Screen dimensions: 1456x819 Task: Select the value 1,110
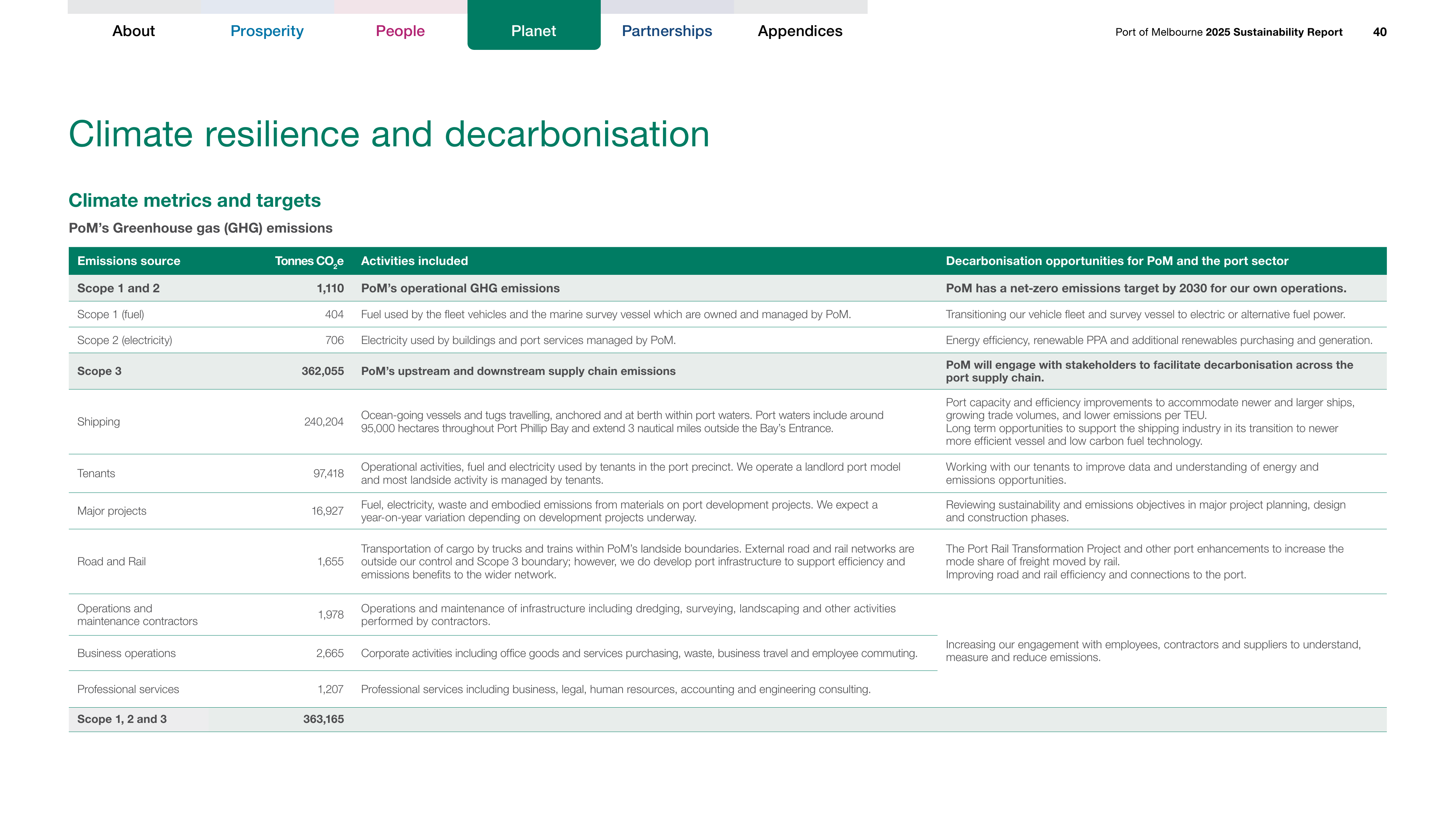pyautogui.click(x=330, y=288)
